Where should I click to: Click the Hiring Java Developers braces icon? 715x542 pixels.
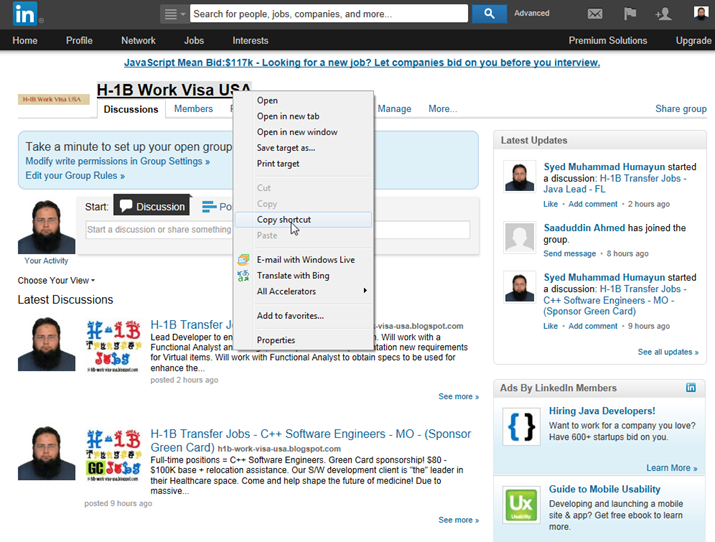tap(521, 427)
